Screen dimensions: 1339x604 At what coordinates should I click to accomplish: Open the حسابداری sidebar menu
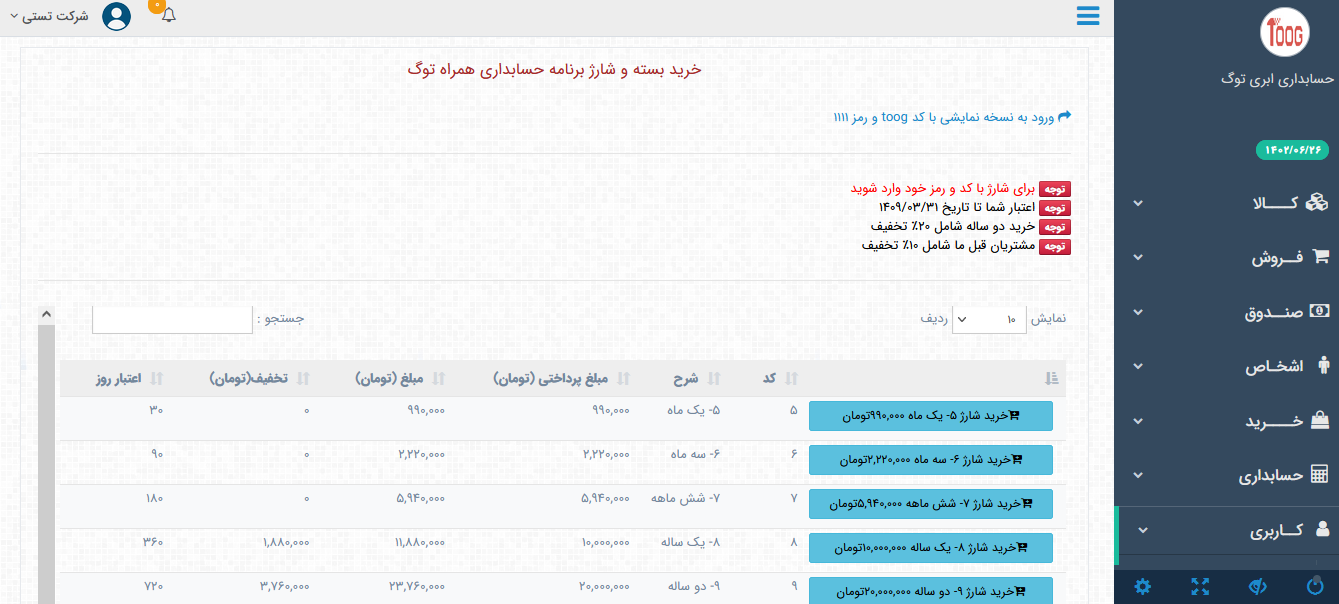point(1227,475)
